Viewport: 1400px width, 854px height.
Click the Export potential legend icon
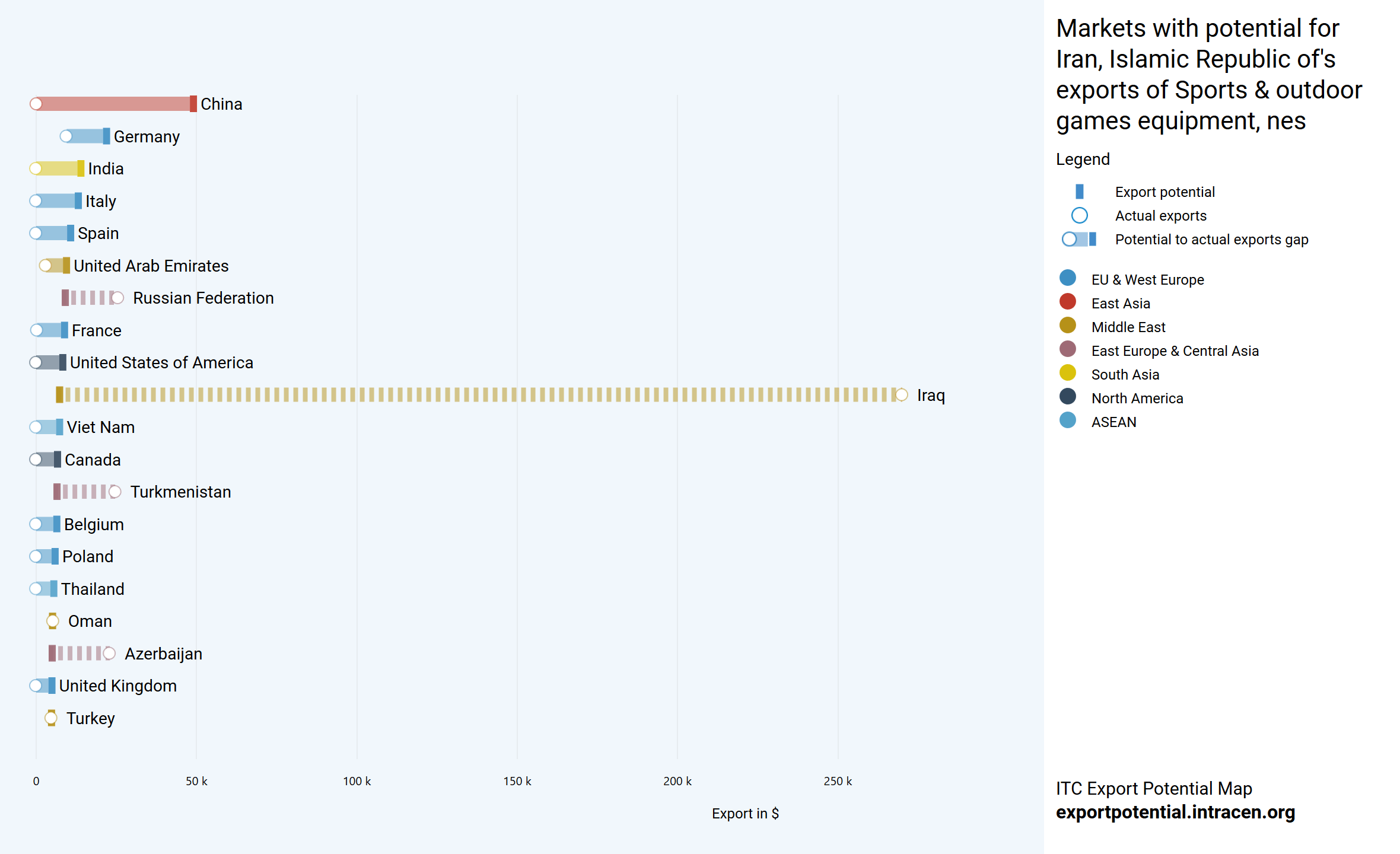1079,192
